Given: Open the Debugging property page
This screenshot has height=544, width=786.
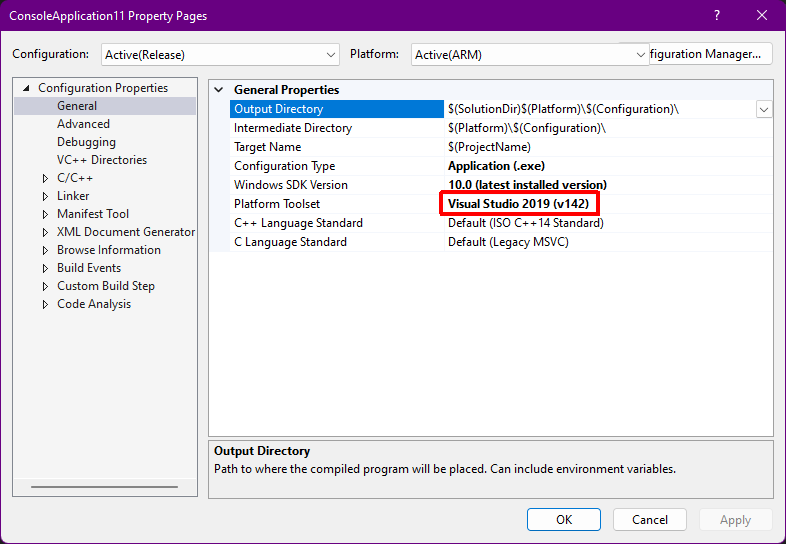Looking at the screenshot, I should coord(86,142).
